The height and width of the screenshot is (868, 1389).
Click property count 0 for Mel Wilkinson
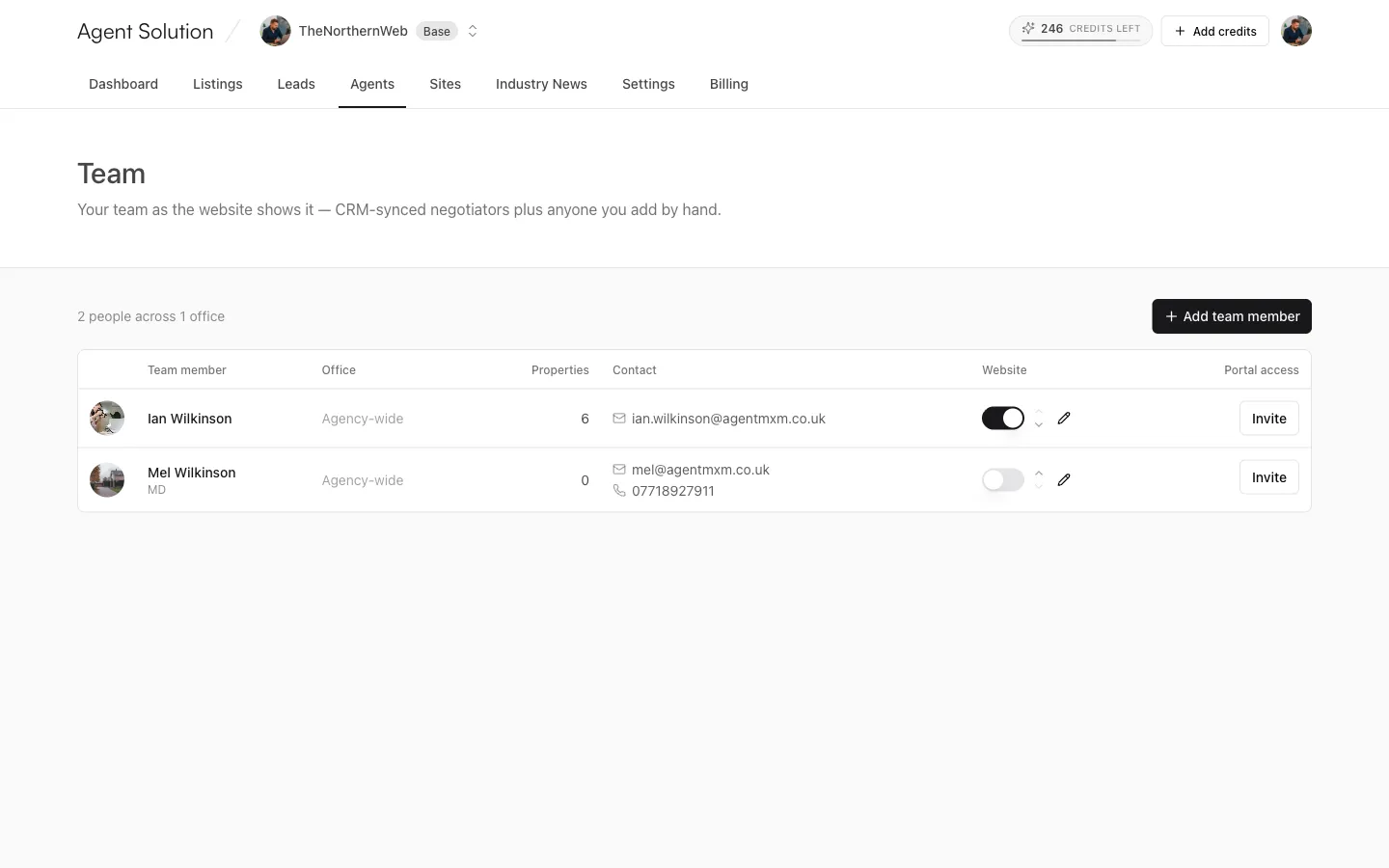click(585, 480)
